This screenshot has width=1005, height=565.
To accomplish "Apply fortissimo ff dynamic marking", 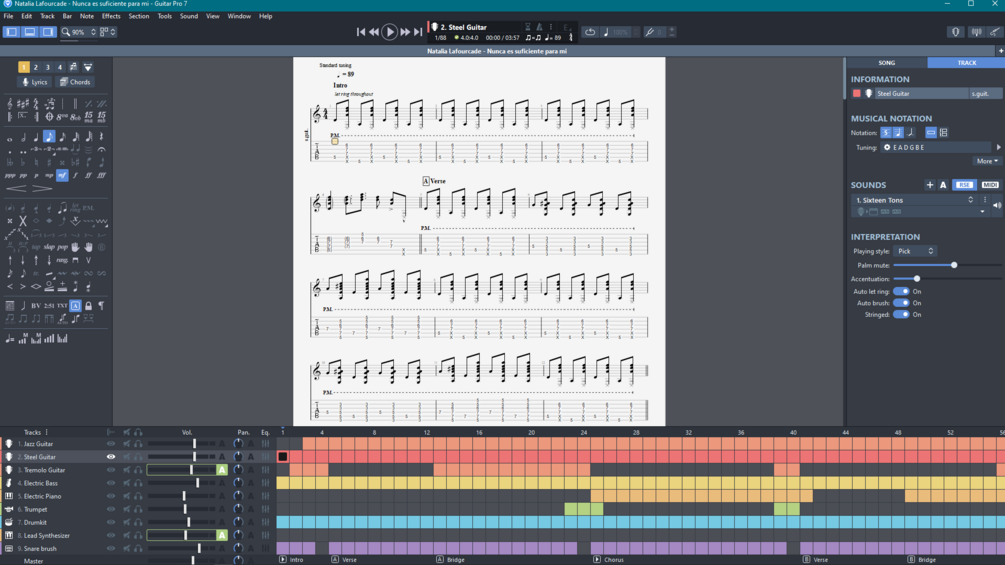I will tap(88, 175).
